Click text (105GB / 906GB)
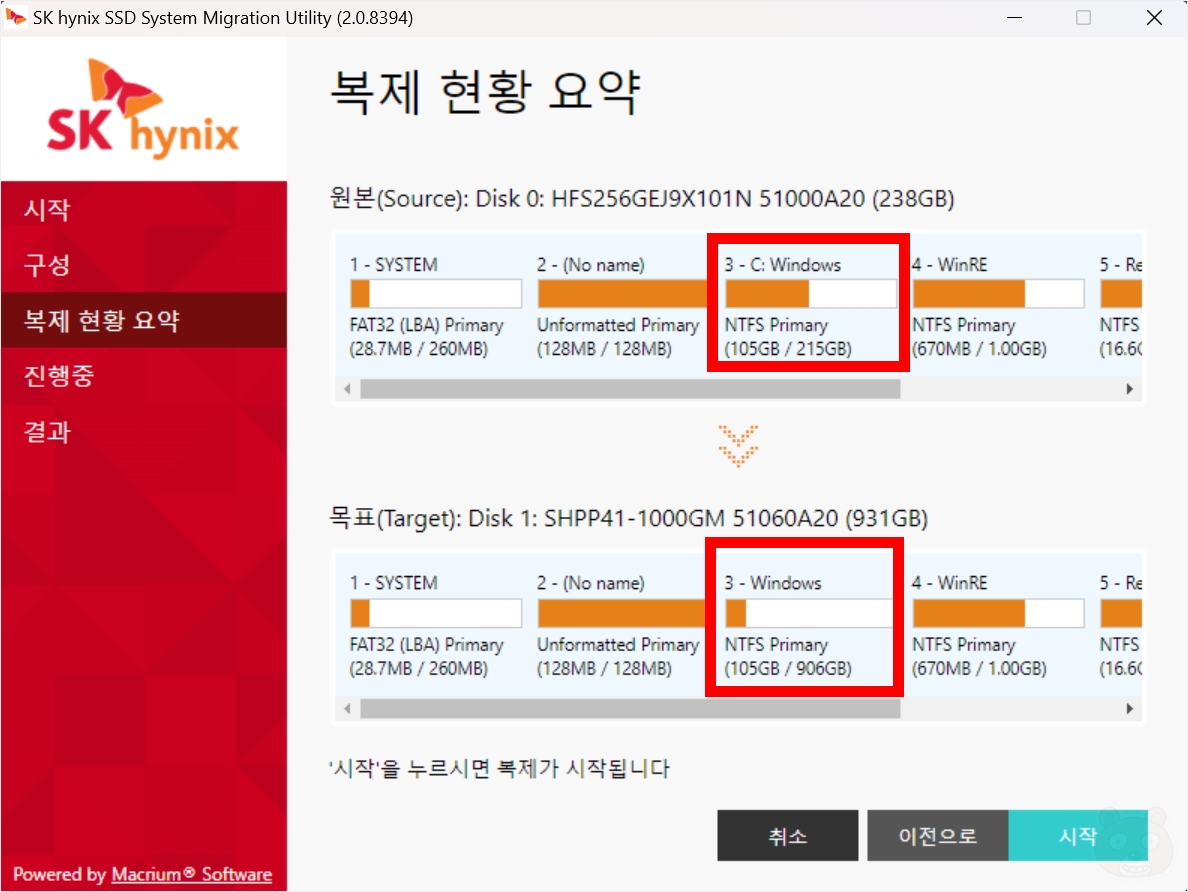Viewport: 1188px width, 892px height. click(x=788, y=668)
